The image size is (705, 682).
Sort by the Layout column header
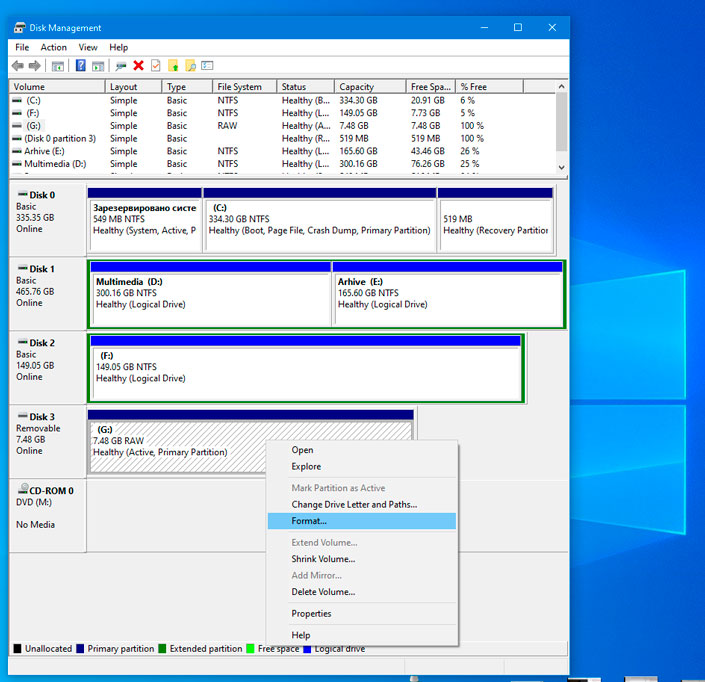133,87
